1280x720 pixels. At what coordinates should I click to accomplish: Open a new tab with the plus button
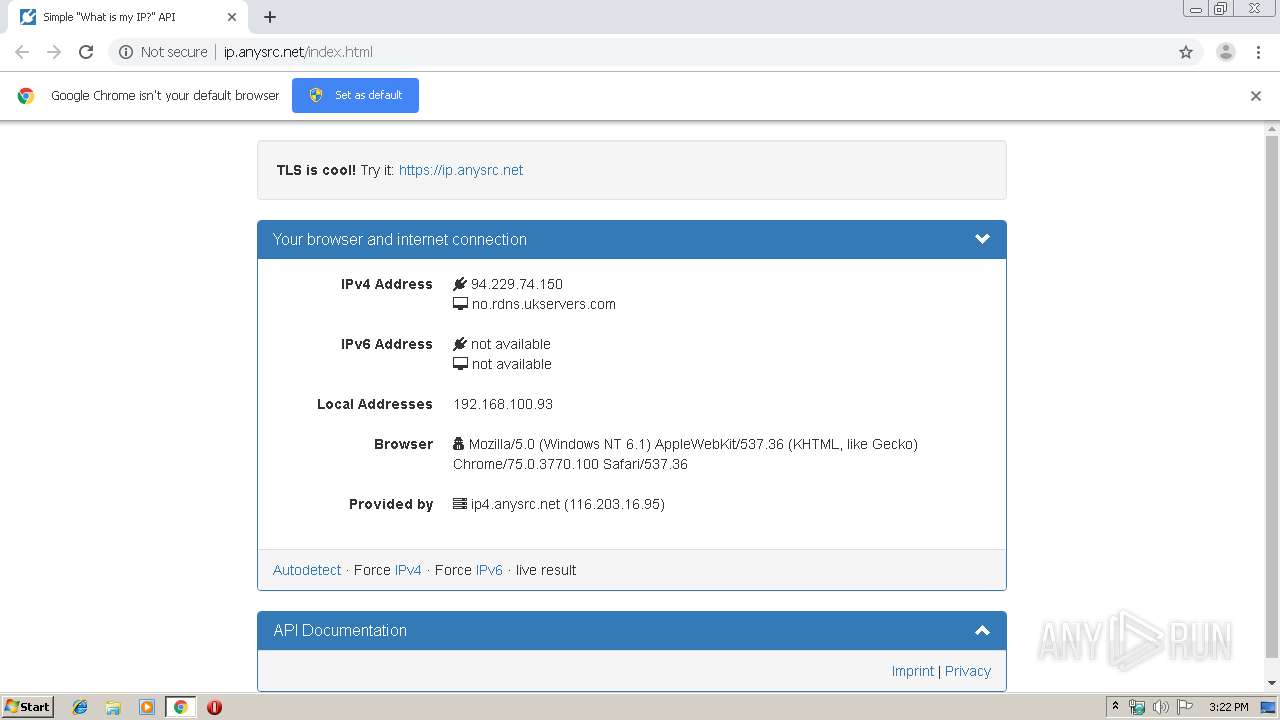pyautogui.click(x=270, y=17)
